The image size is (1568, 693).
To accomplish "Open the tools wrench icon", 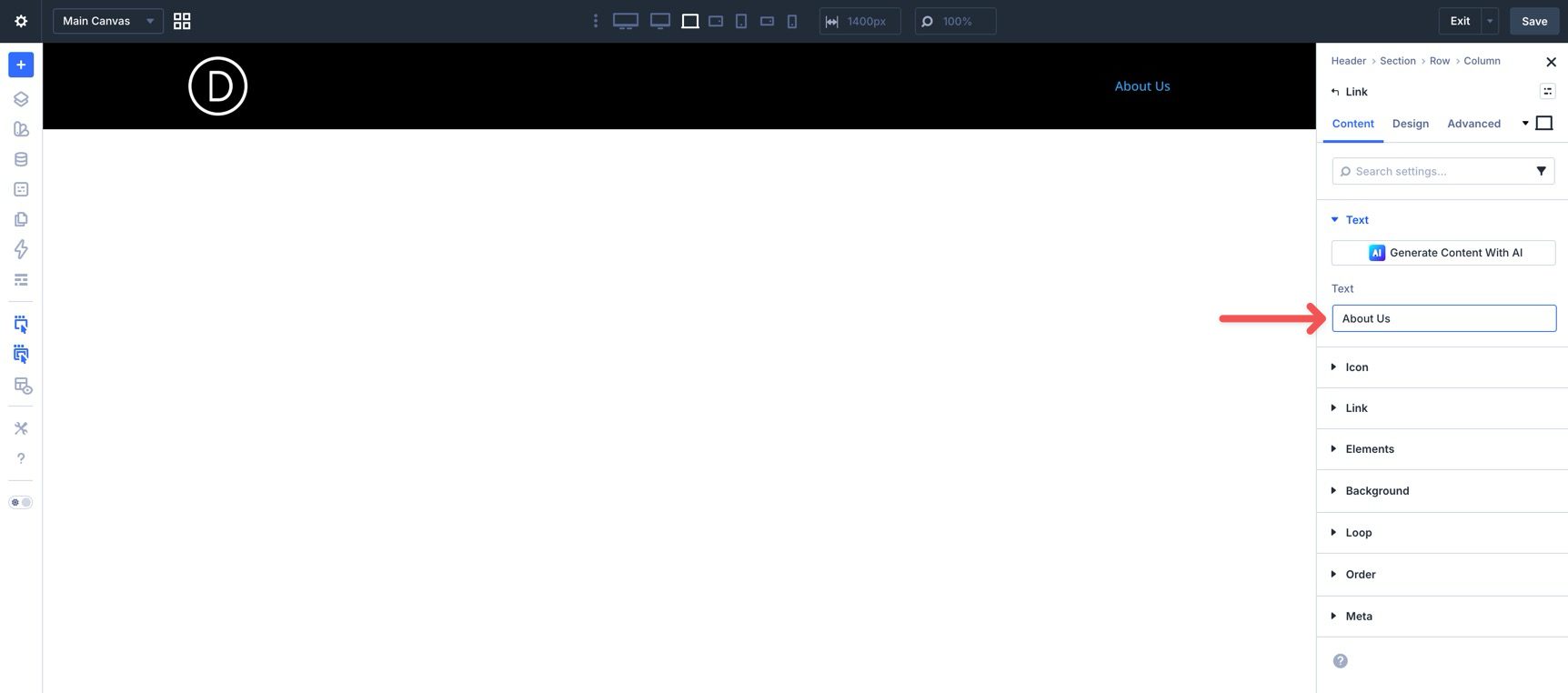I will [21, 428].
